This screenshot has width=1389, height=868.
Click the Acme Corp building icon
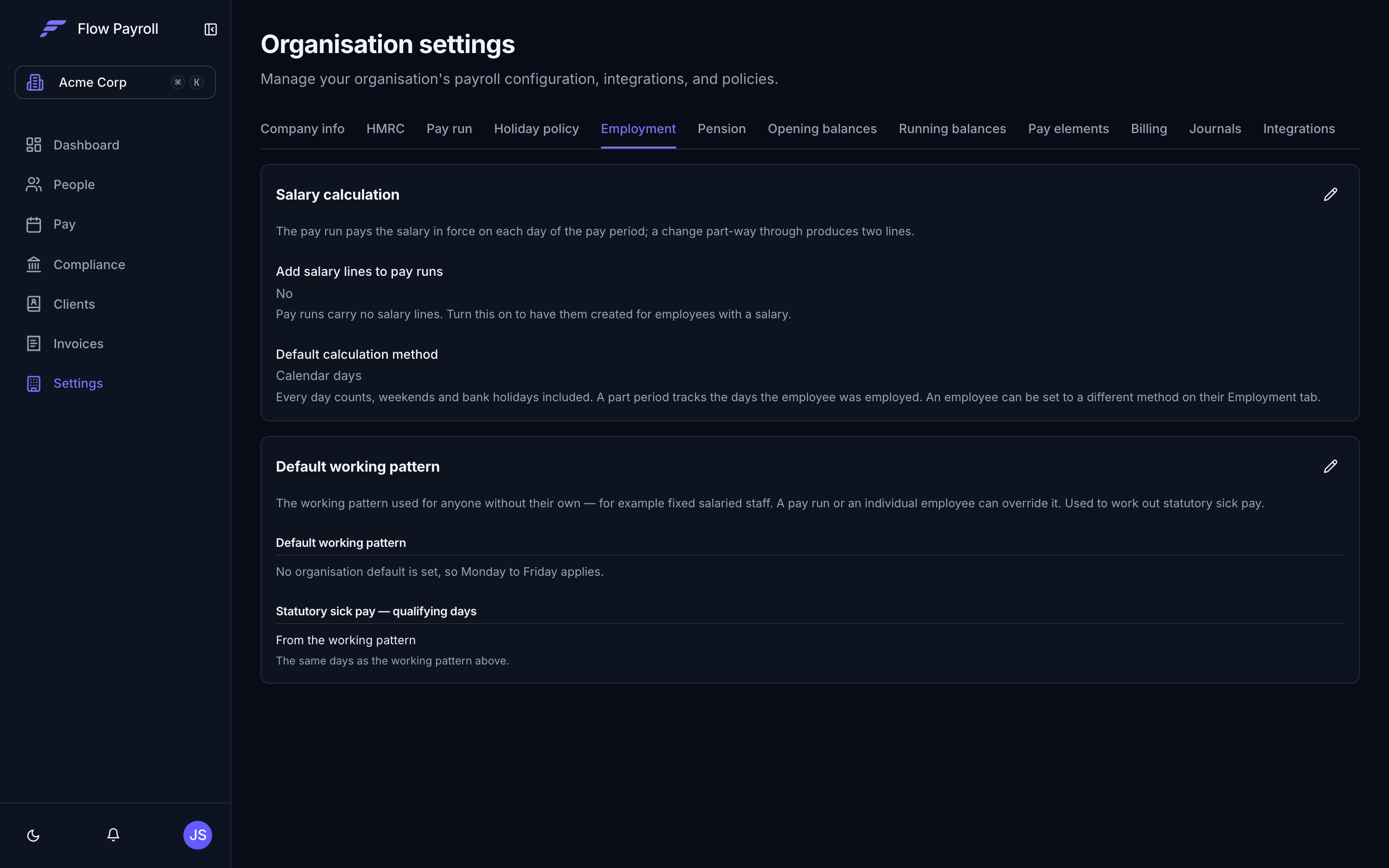pyautogui.click(x=35, y=82)
